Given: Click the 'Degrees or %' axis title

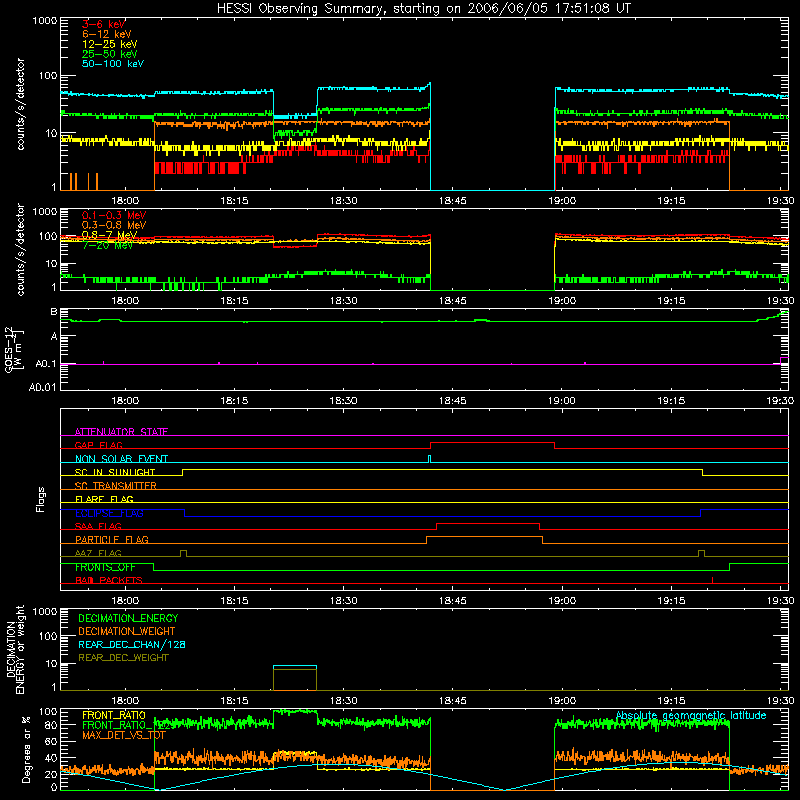Looking at the screenshot, I should (26, 749).
